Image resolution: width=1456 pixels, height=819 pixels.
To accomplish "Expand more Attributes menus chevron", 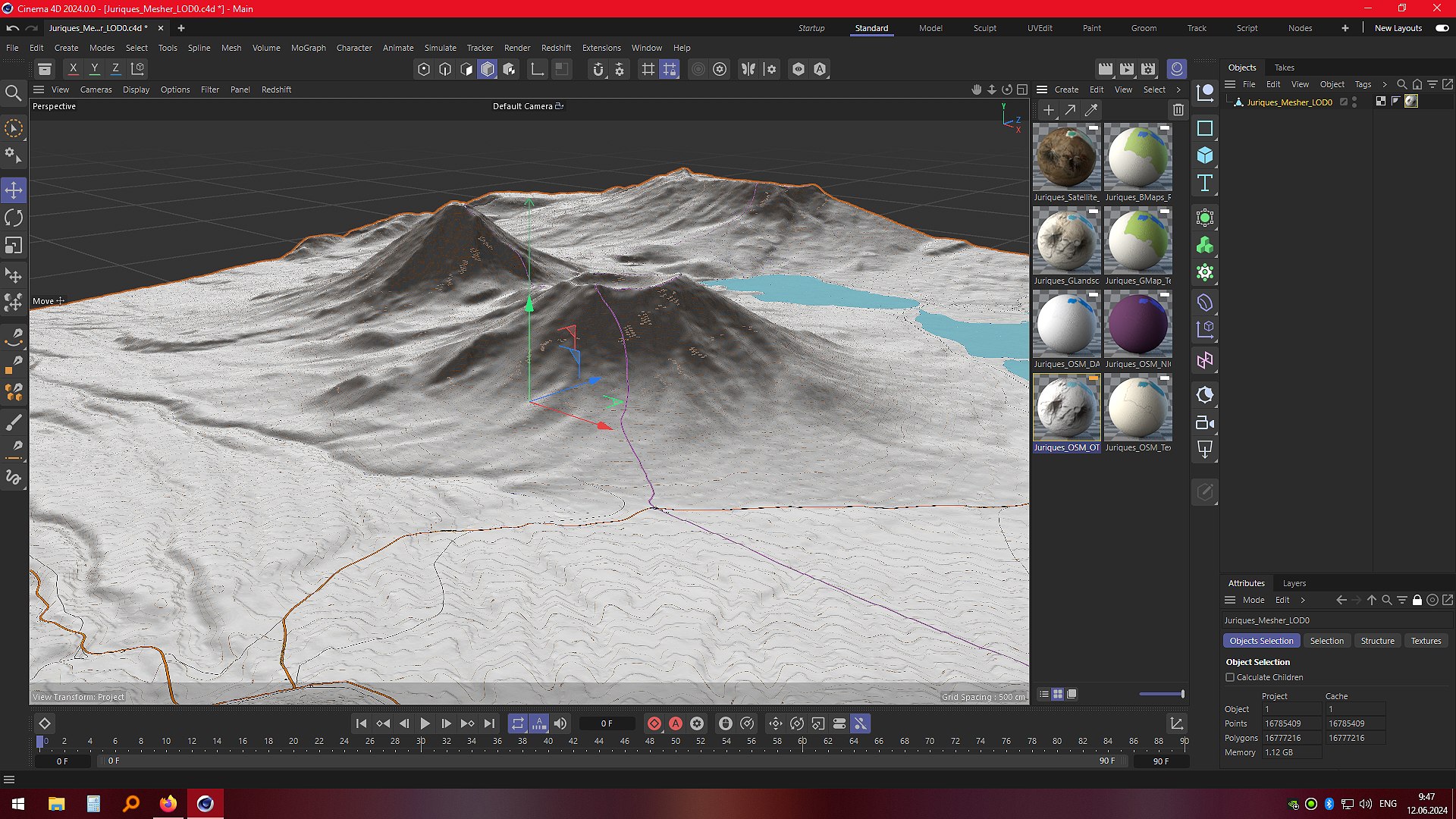I will click(x=1303, y=600).
